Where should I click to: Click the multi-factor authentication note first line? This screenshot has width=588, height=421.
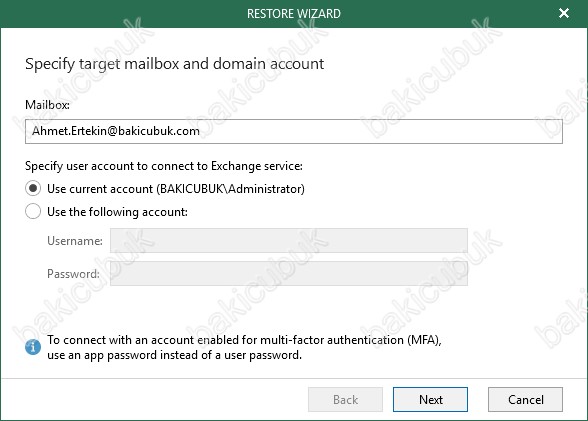244,340
